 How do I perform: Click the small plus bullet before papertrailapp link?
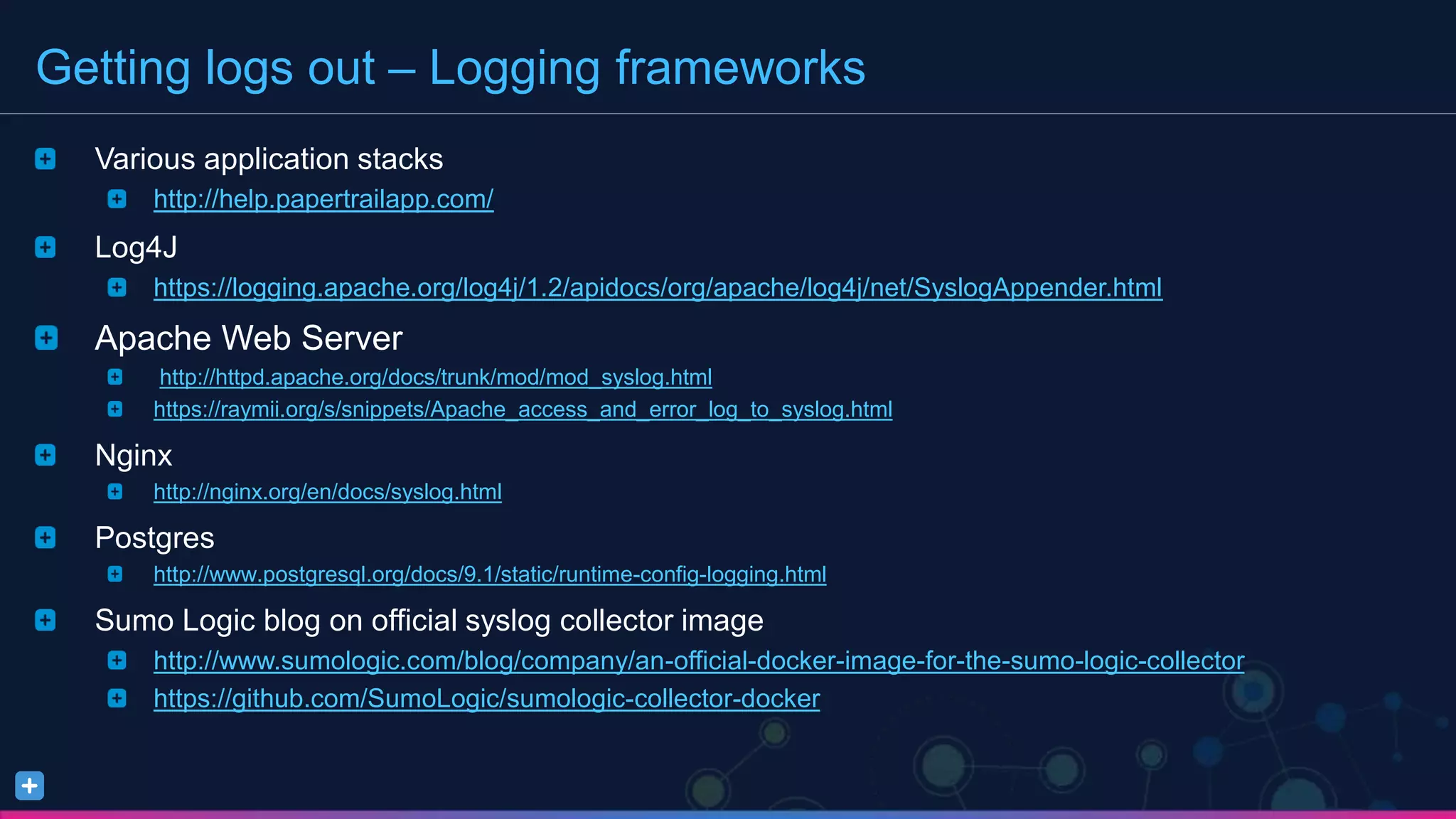(x=117, y=199)
